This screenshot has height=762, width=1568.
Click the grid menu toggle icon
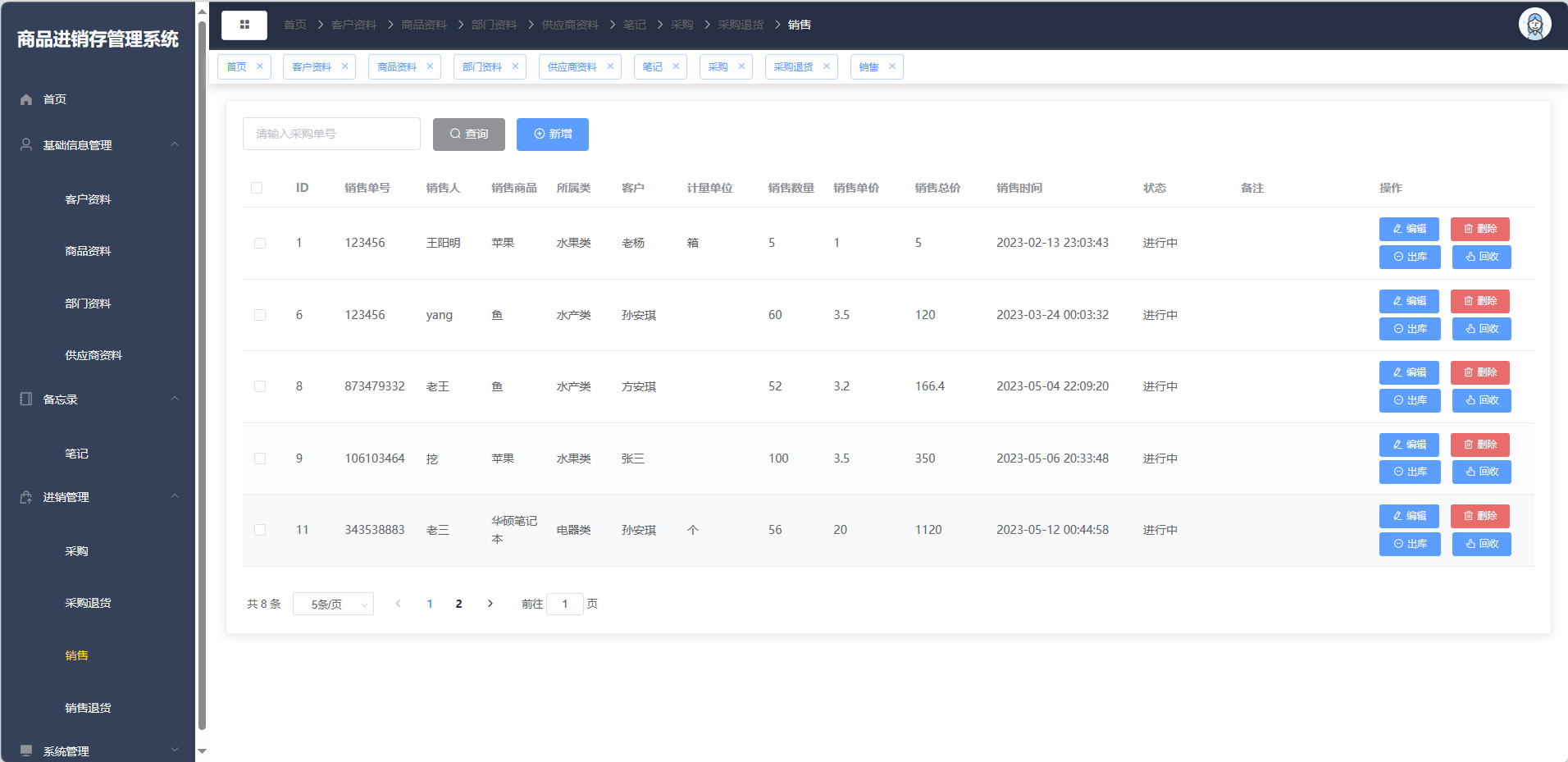pyautogui.click(x=244, y=25)
